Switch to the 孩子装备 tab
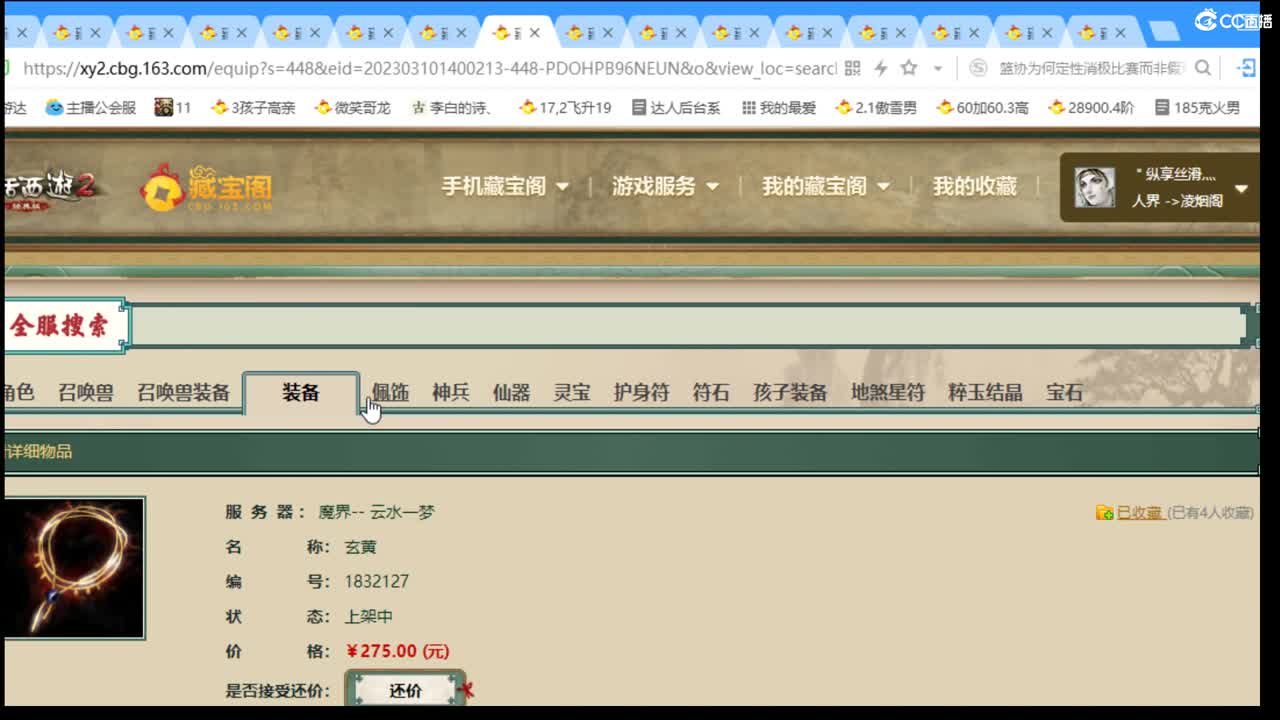Image resolution: width=1280 pixels, height=720 pixels. [790, 393]
